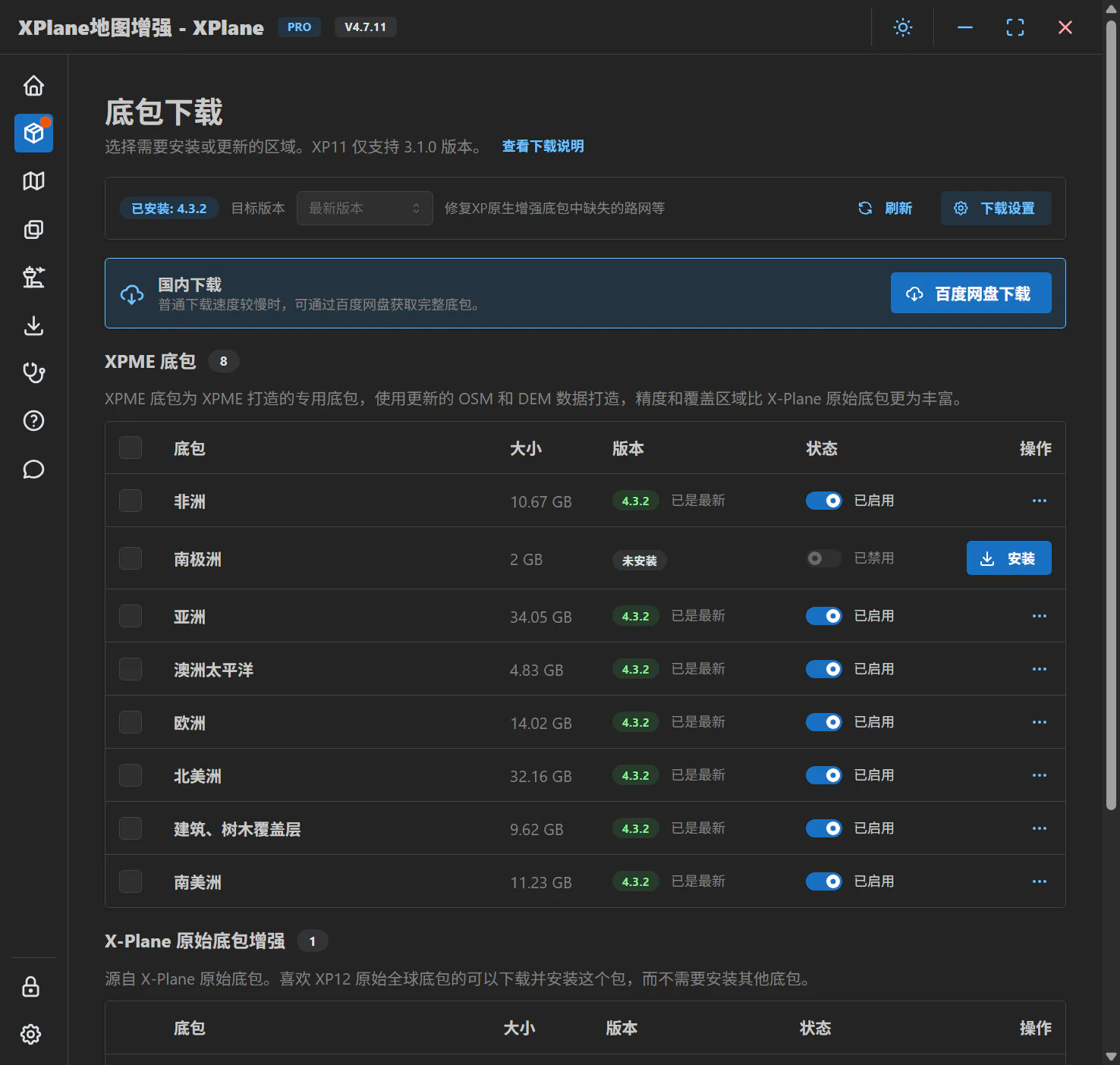Viewport: 1120px width, 1065px height.
Task: Open more actions for 建筑、树木覆盖层 row
Action: 1040,828
